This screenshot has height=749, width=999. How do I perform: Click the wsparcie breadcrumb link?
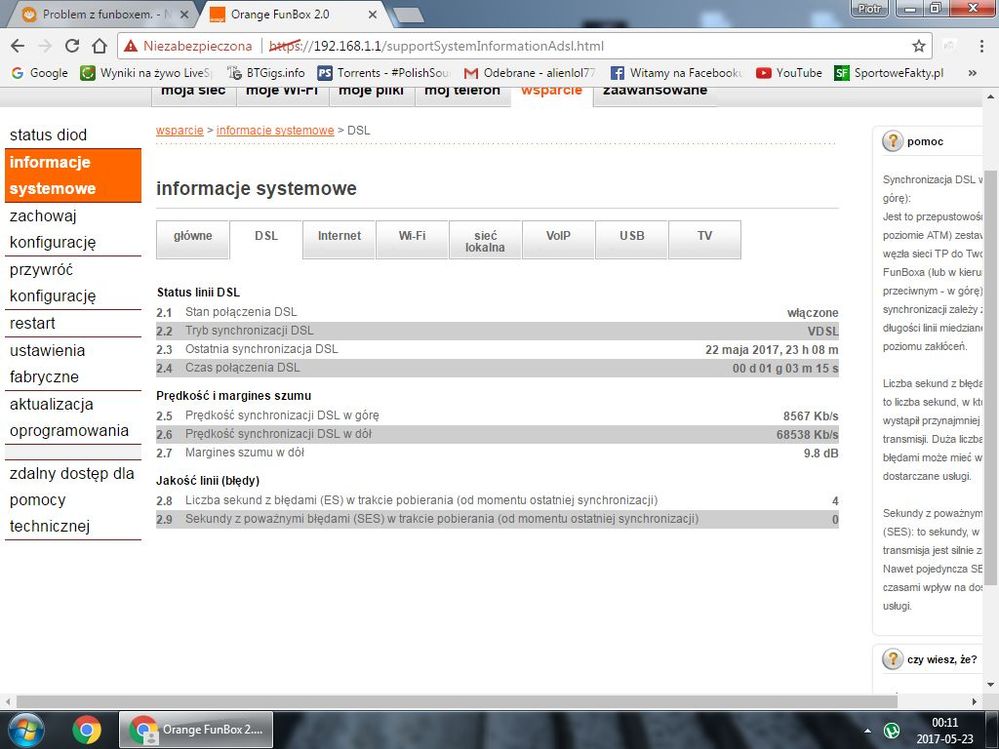179,131
